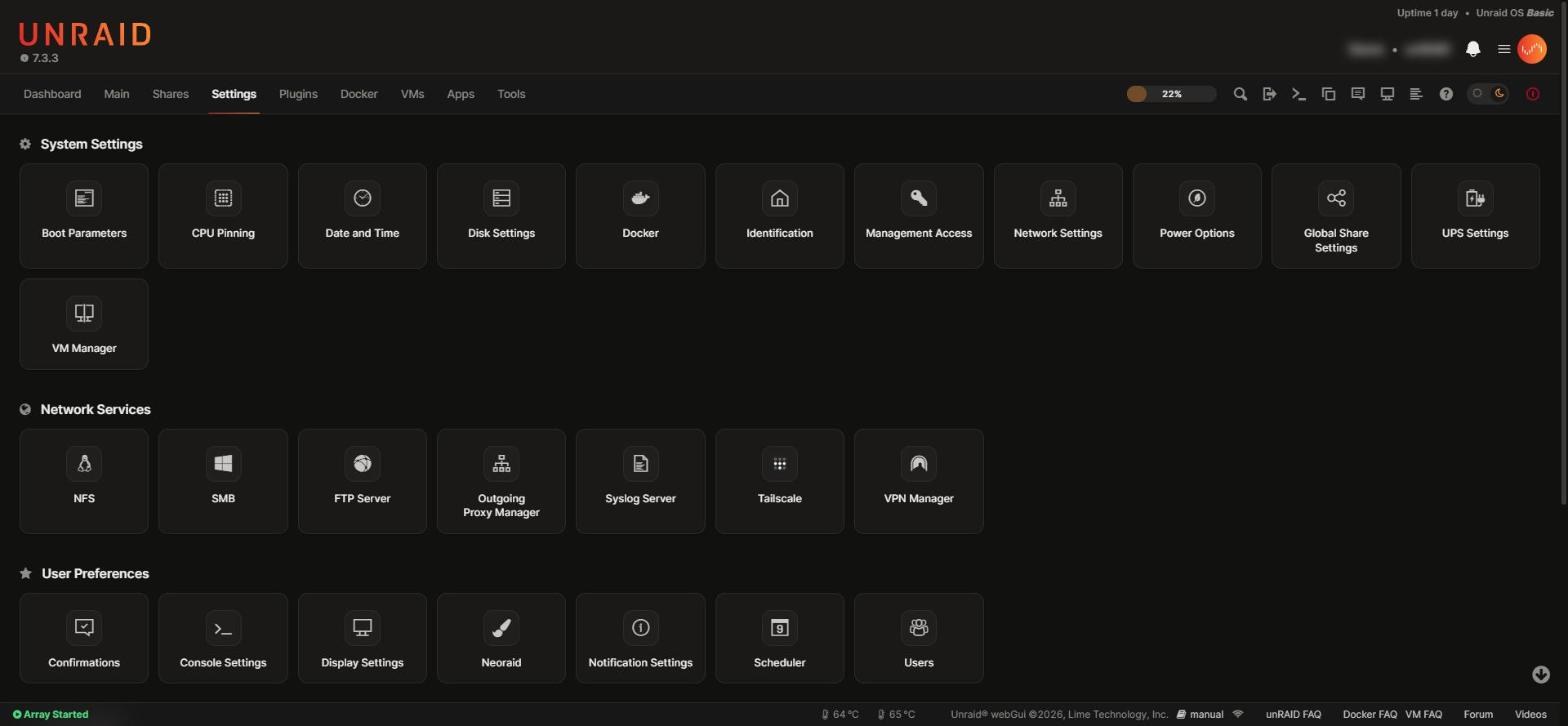Viewport: 1568px width, 726px height.
Task: Open the hamburger menu beside the avatar
Action: pyautogui.click(x=1503, y=49)
